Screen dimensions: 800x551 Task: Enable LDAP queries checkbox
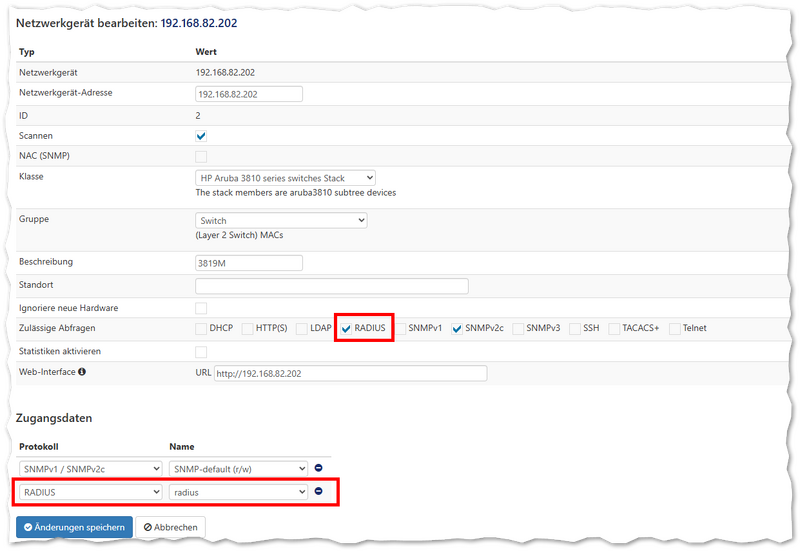point(302,329)
